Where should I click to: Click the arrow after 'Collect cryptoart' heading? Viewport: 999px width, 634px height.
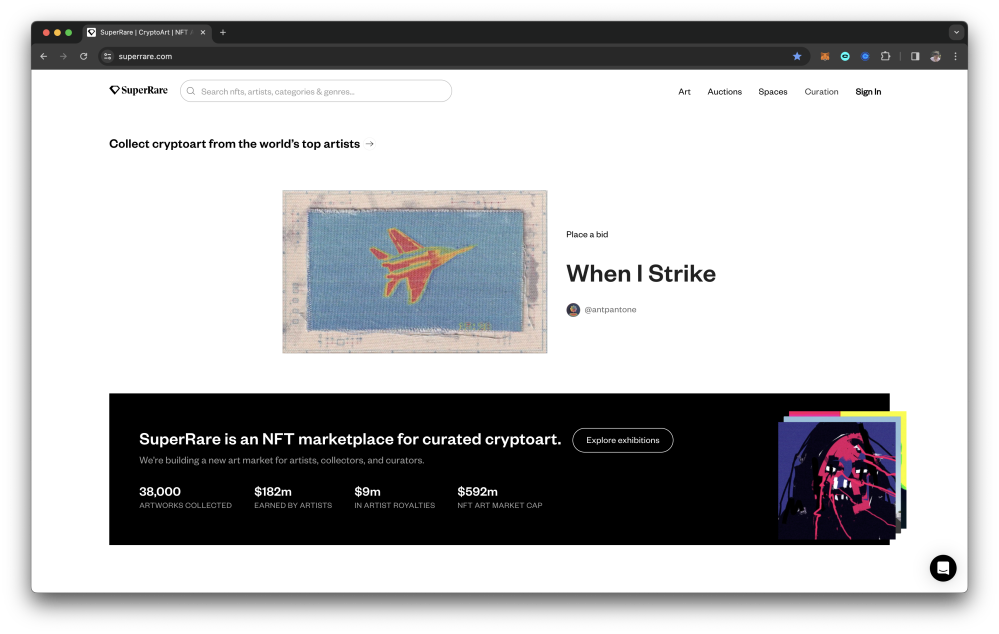(370, 144)
